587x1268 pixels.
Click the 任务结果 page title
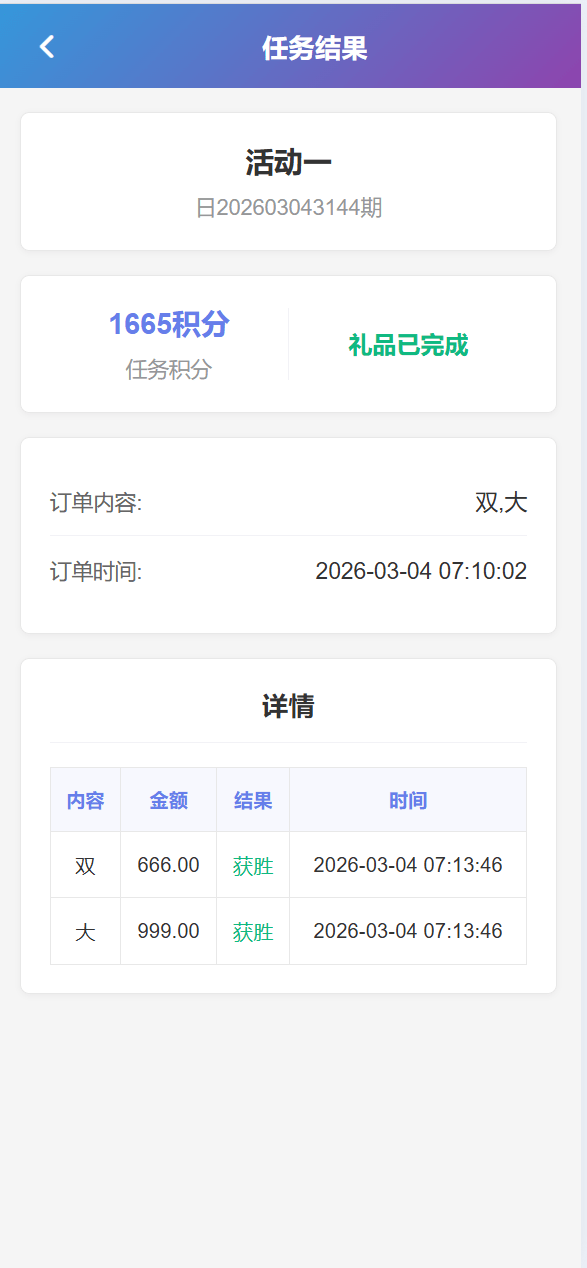pos(314,47)
